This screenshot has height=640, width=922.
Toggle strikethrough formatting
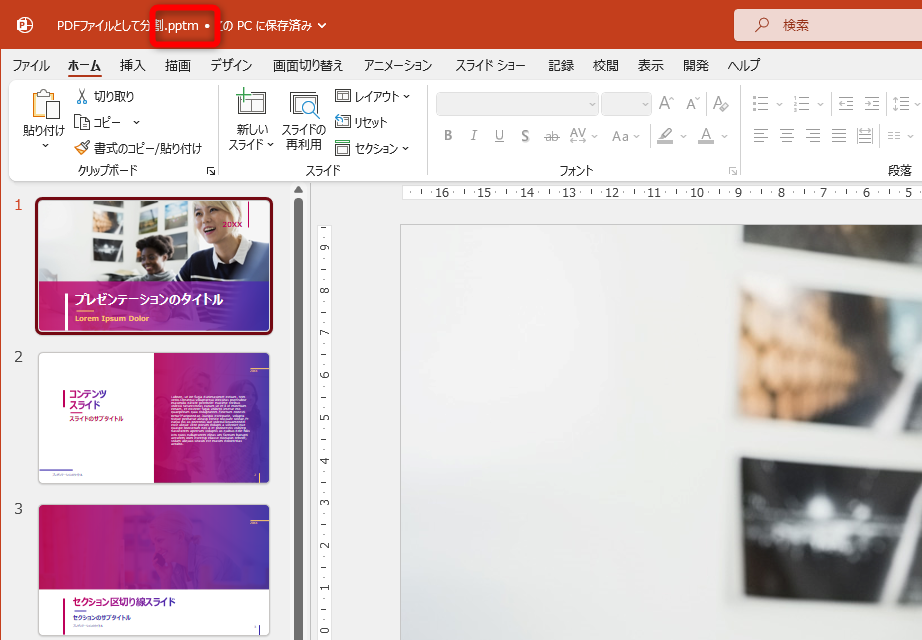point(551,136)
